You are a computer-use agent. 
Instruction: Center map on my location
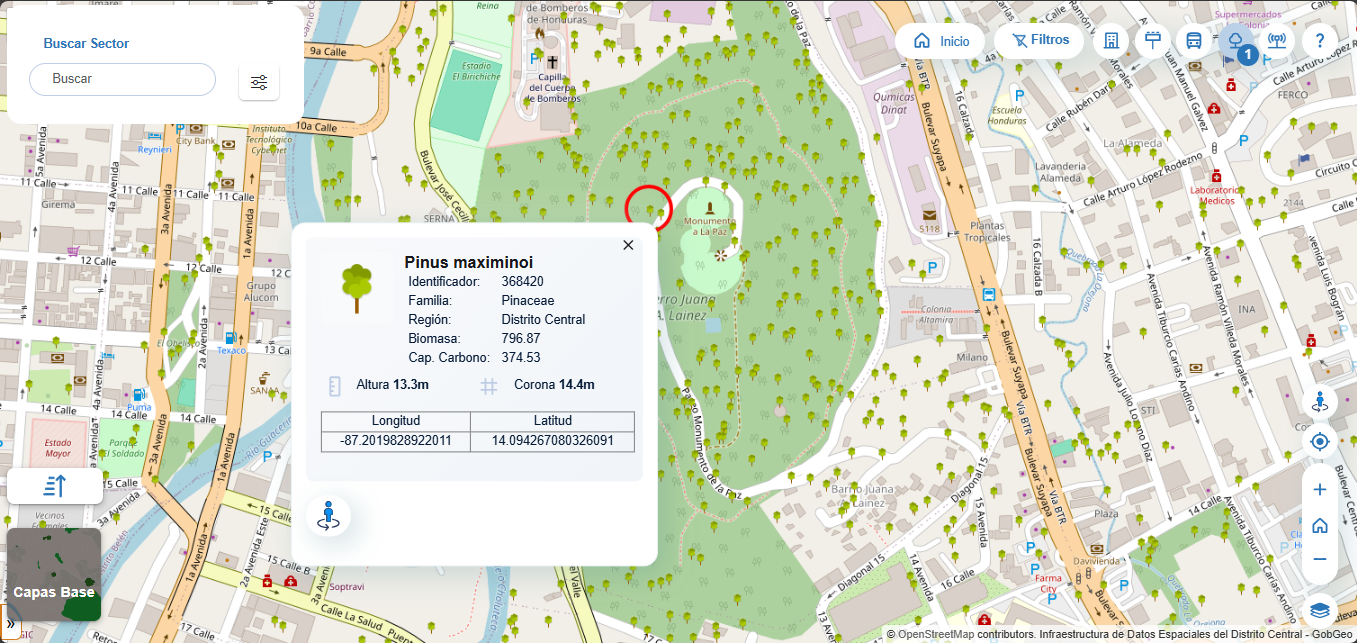click(1319, 442)
